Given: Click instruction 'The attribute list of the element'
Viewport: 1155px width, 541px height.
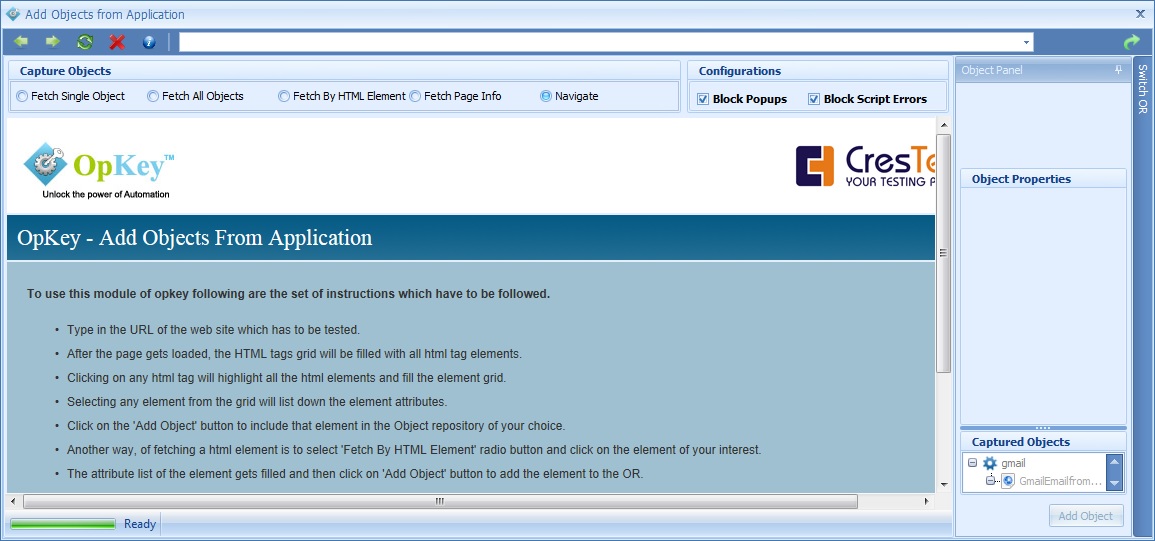Looking at the screenshot, I should [355, 474].
